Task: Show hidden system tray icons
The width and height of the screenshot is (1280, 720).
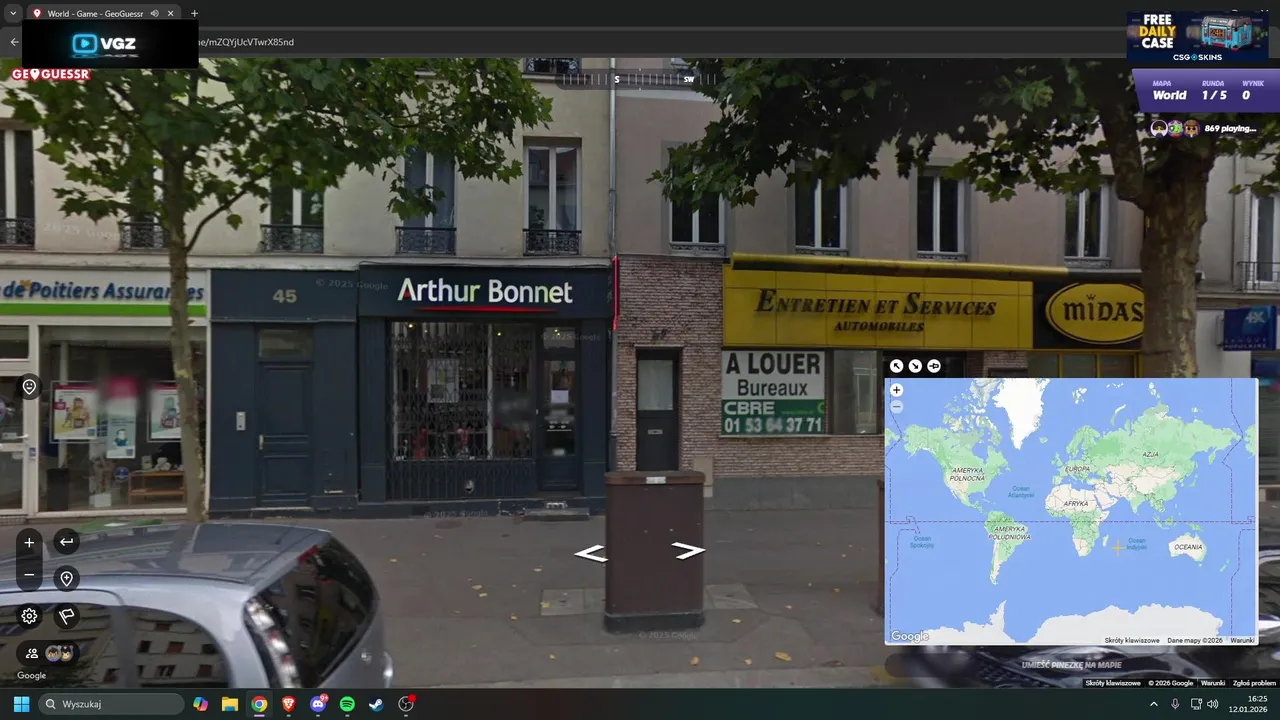Action: 1153,704
